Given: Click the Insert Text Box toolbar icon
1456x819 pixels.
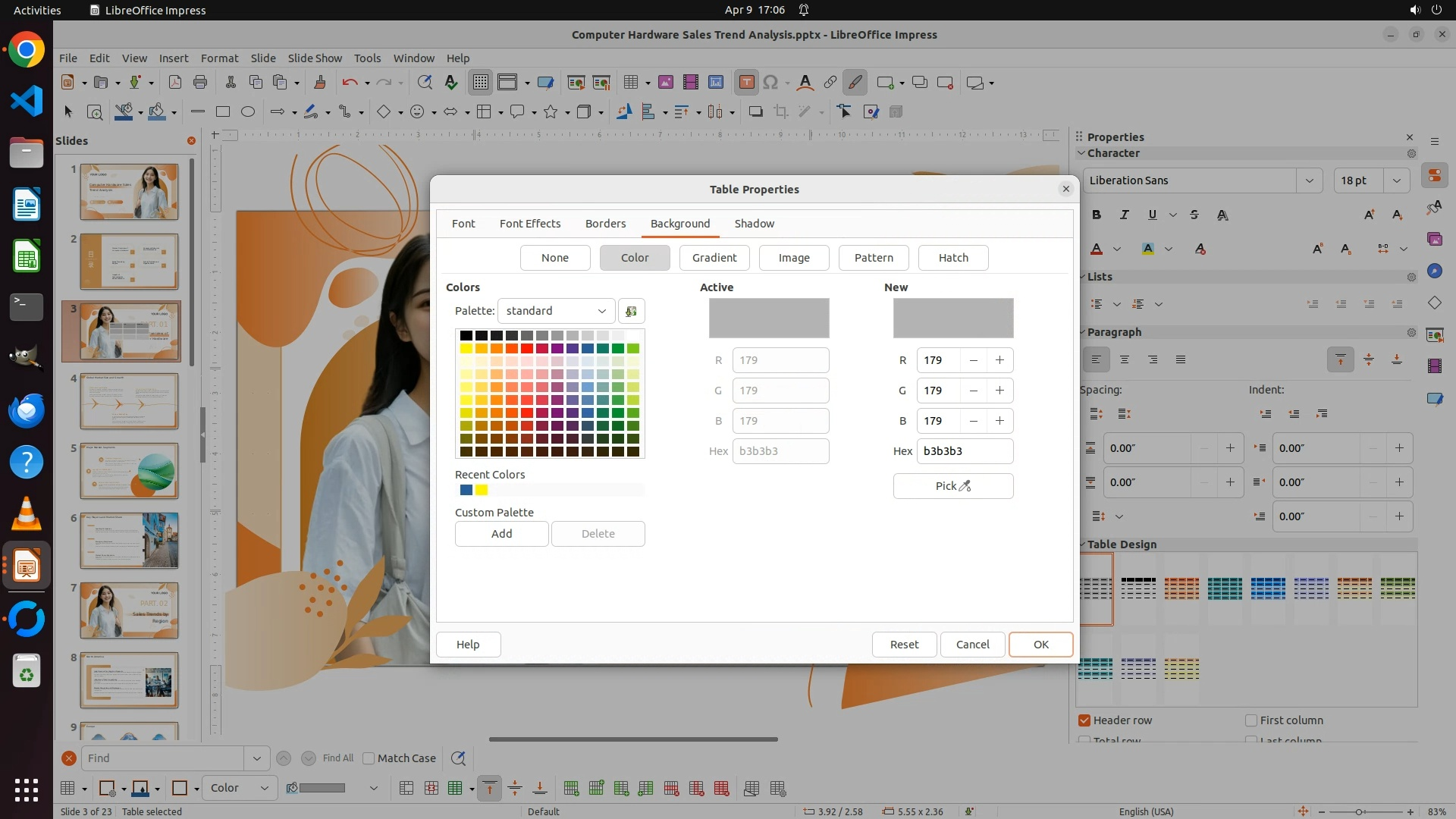Looking at the screenshot, I should 746,83.
